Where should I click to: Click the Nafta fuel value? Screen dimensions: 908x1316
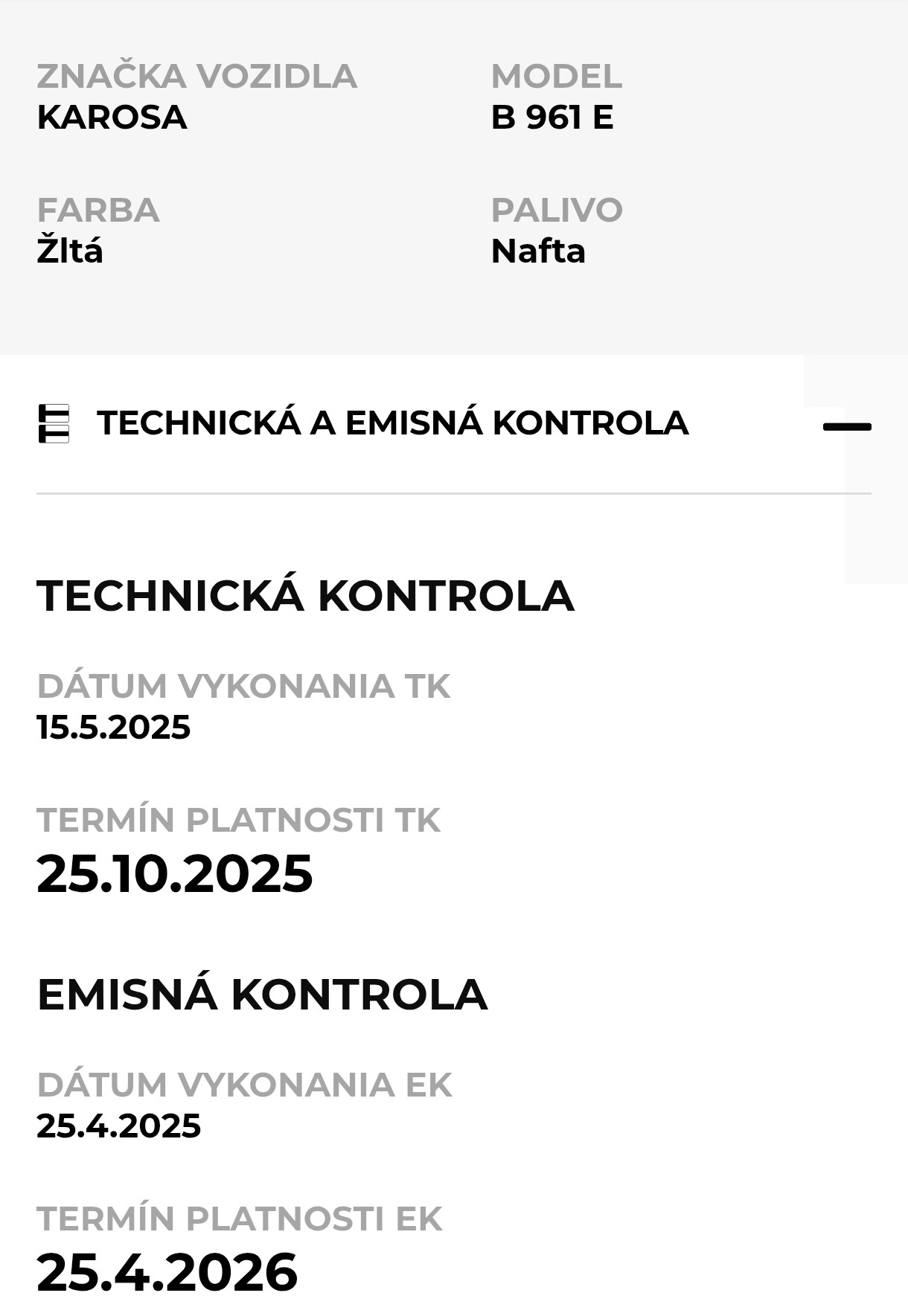point(537,251)
